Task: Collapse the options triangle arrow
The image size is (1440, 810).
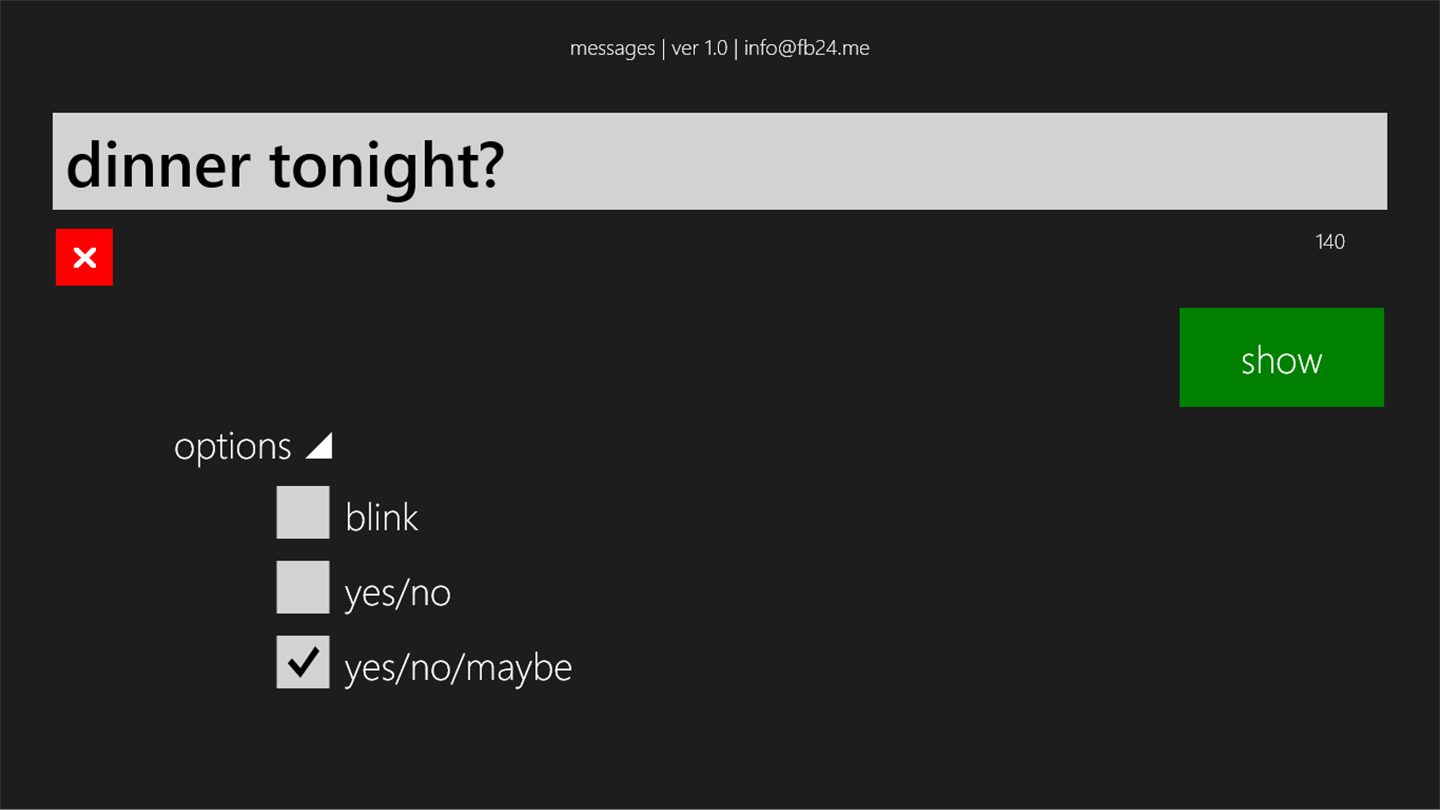Action: [319, 446]
